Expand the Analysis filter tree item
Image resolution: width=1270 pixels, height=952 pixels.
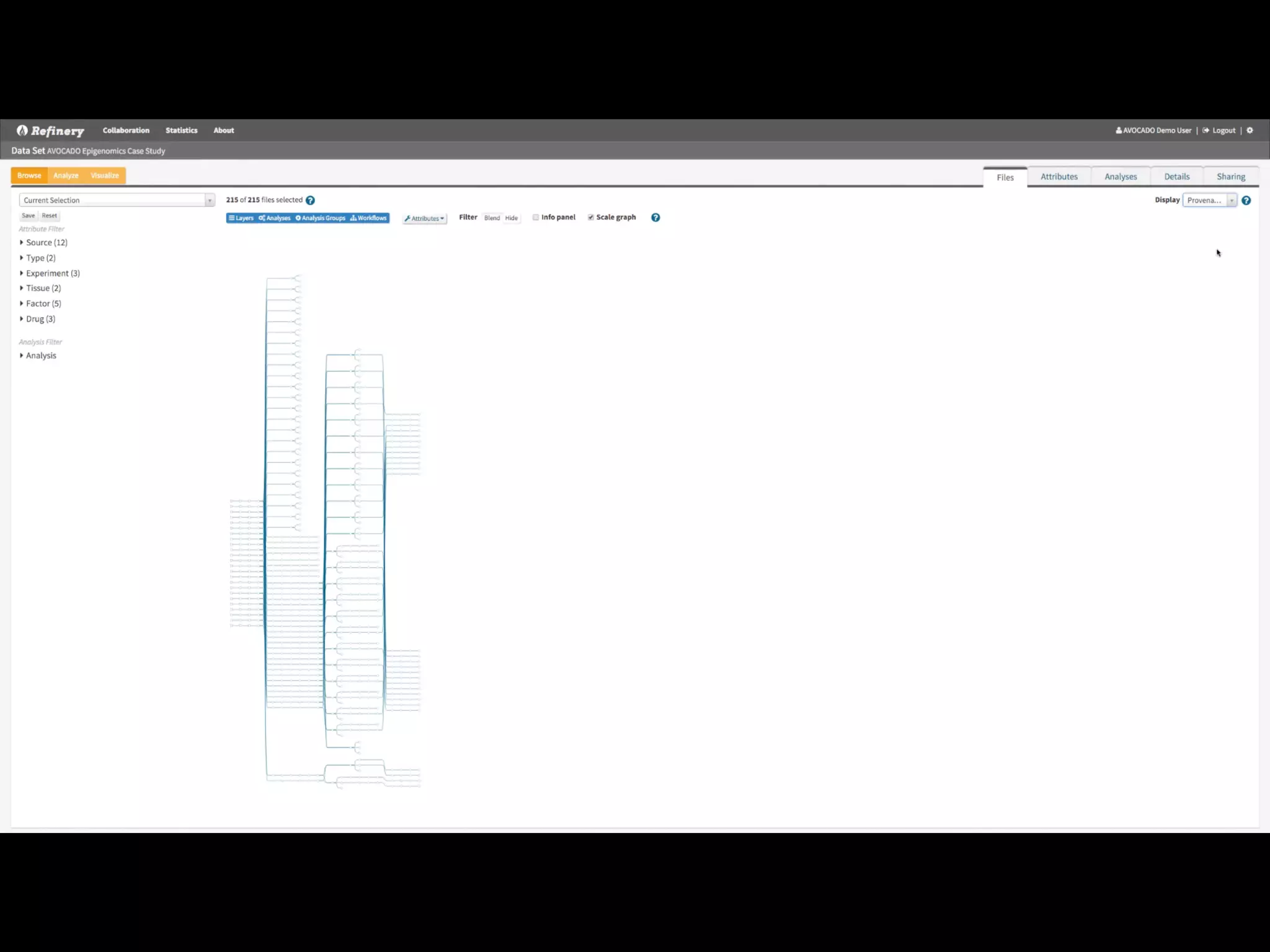40,355
